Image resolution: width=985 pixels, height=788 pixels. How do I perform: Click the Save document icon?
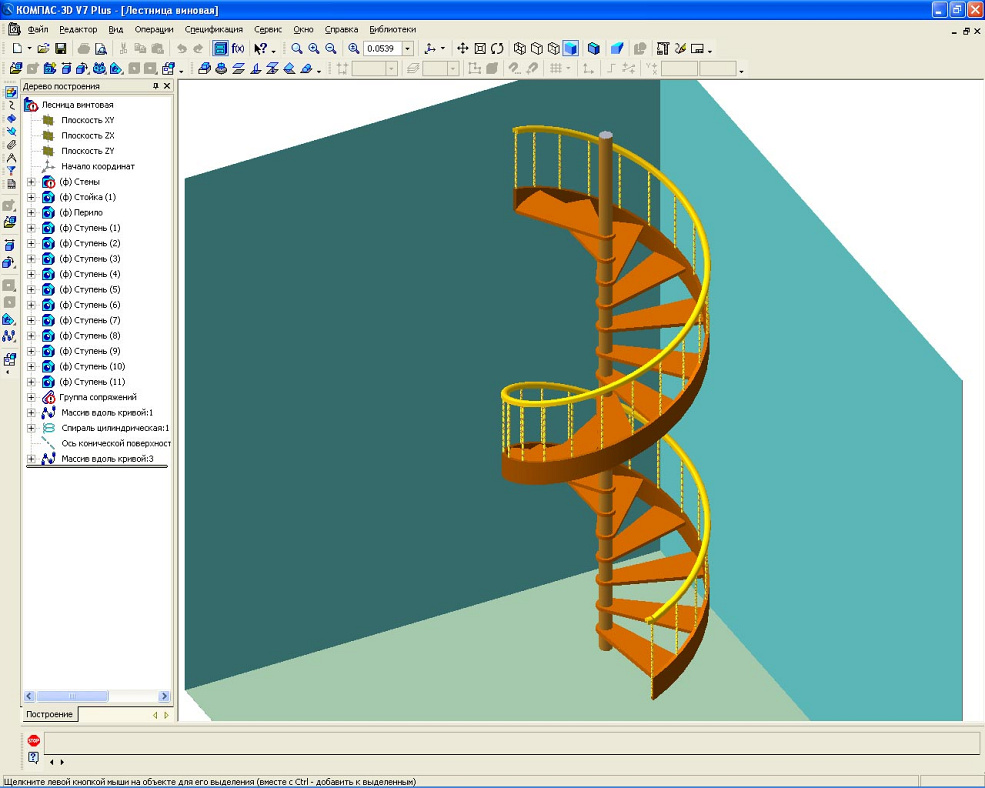[x=61, y=48]
